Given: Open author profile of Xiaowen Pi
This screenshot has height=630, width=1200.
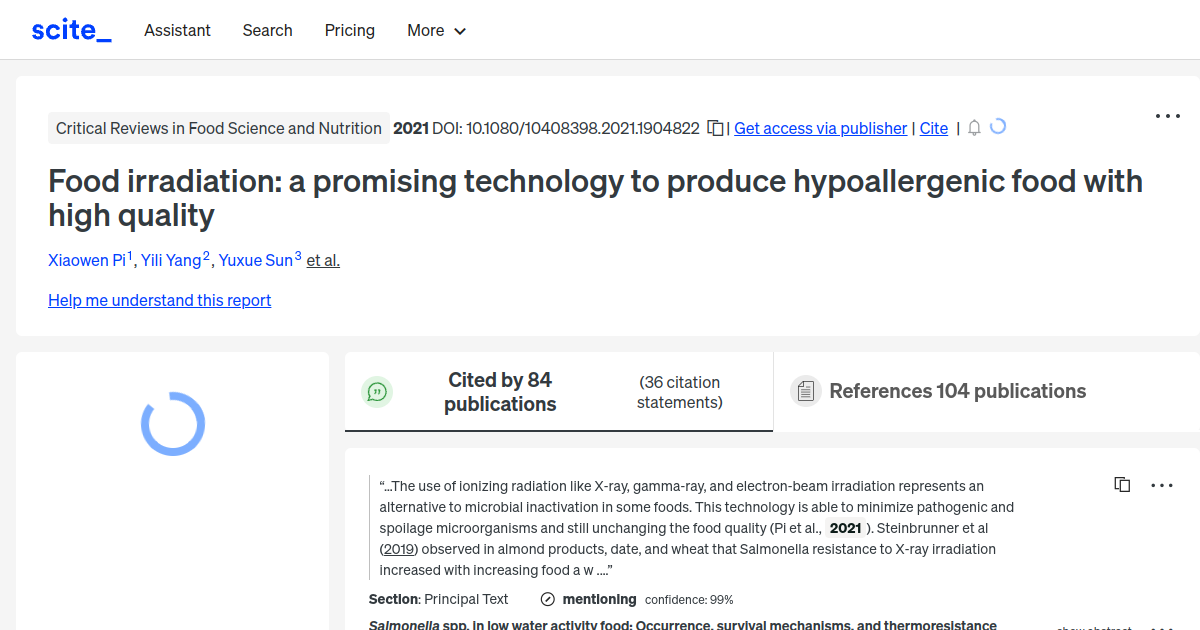Looking at the screenshot, I should pyautogui.click(x=87, y=260).
